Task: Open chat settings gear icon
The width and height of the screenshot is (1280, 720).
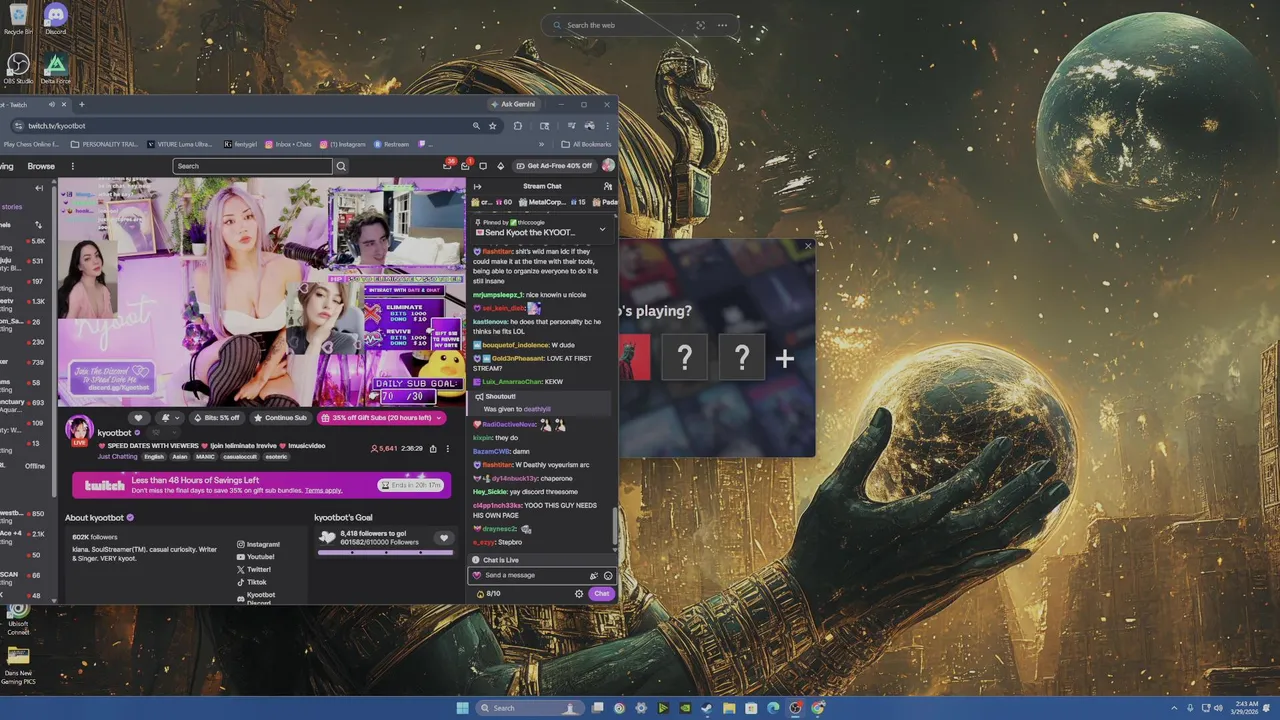Action: coord(579,594)
